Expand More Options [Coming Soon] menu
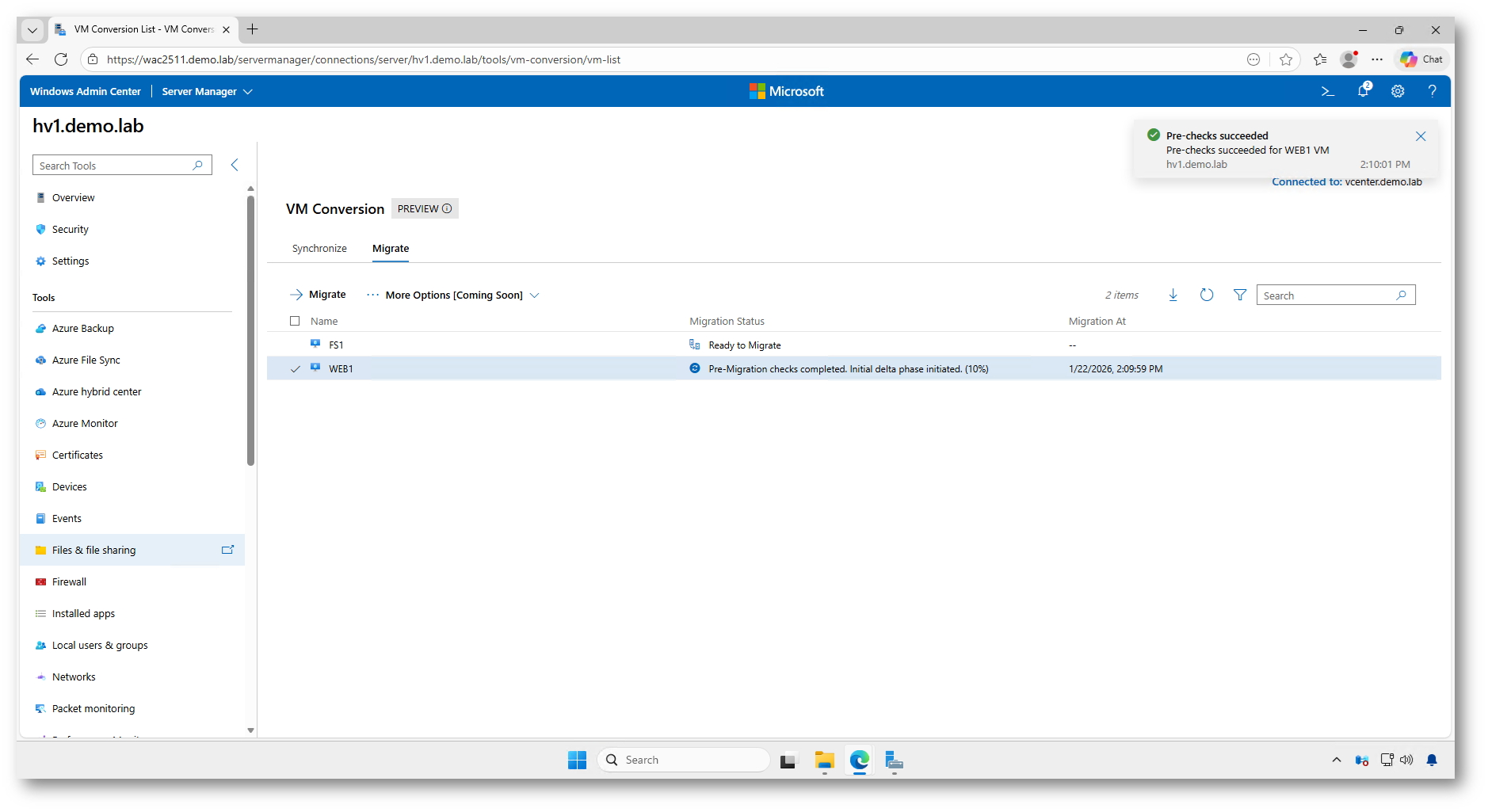Image resolution: width=1488 pixels, height=812 pixels. click(x=453, y=295)
